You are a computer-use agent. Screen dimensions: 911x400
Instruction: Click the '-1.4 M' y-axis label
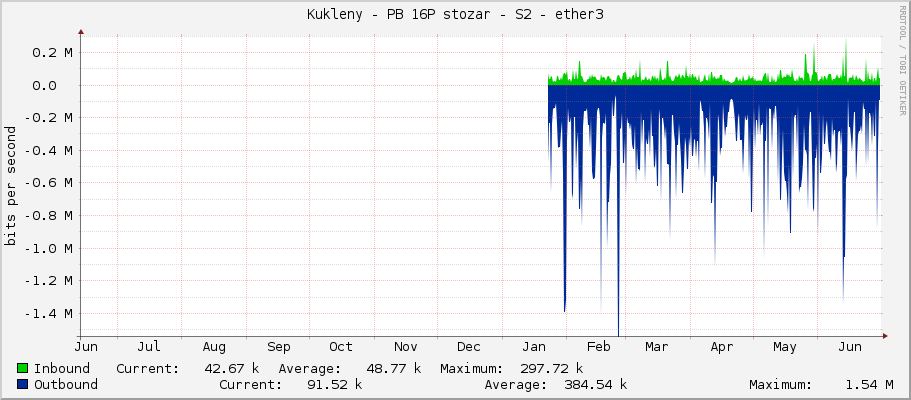tap(48, 313)
